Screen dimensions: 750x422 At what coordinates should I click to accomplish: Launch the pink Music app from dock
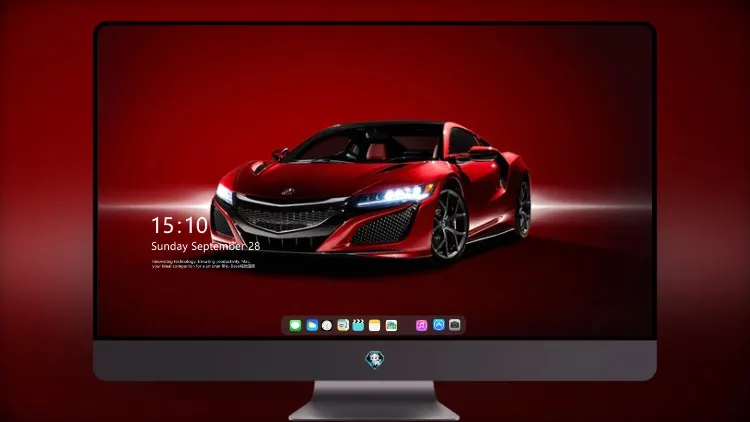[x=421, y=325]
